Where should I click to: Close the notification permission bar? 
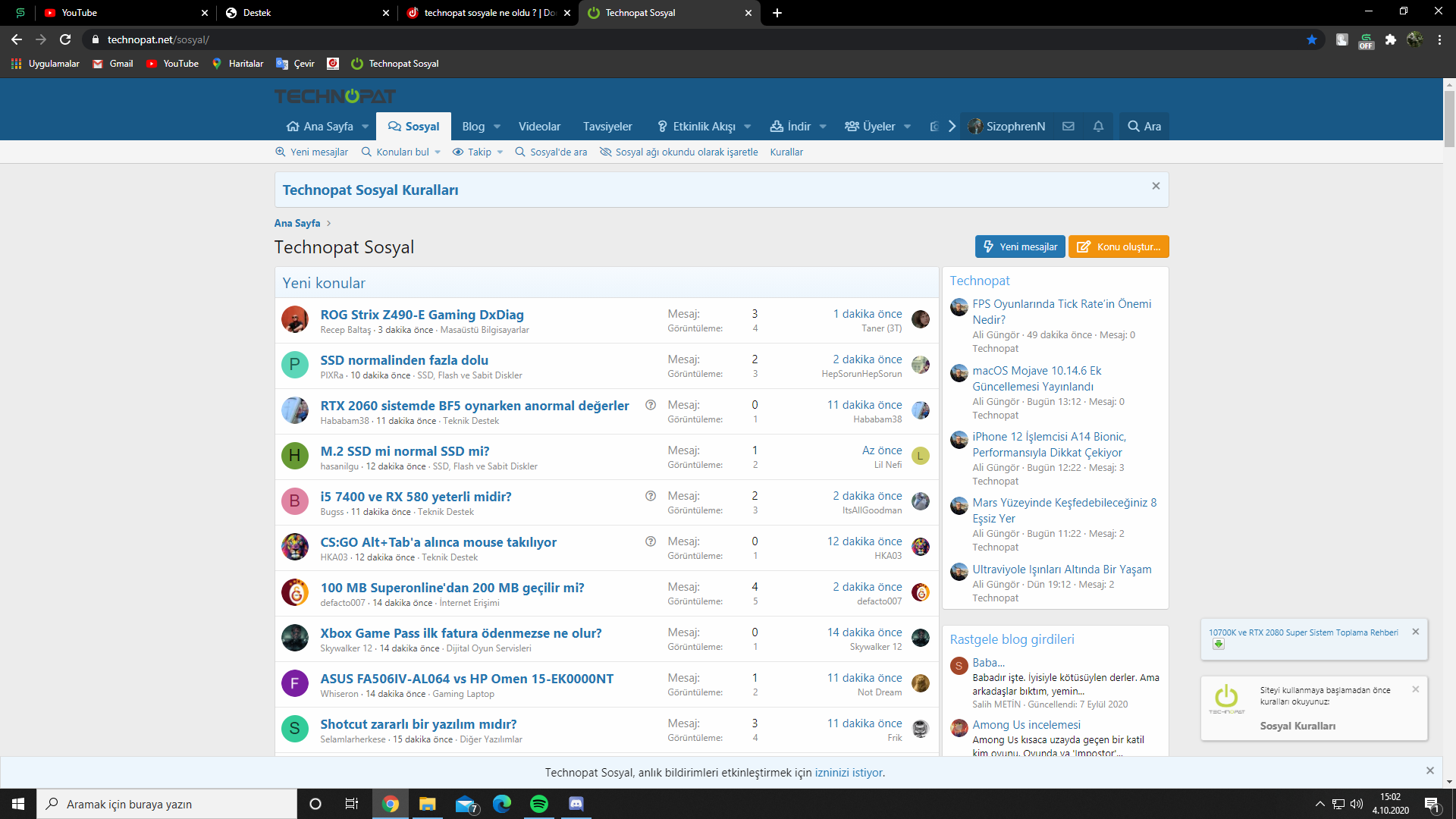(x=1429, y=770)
